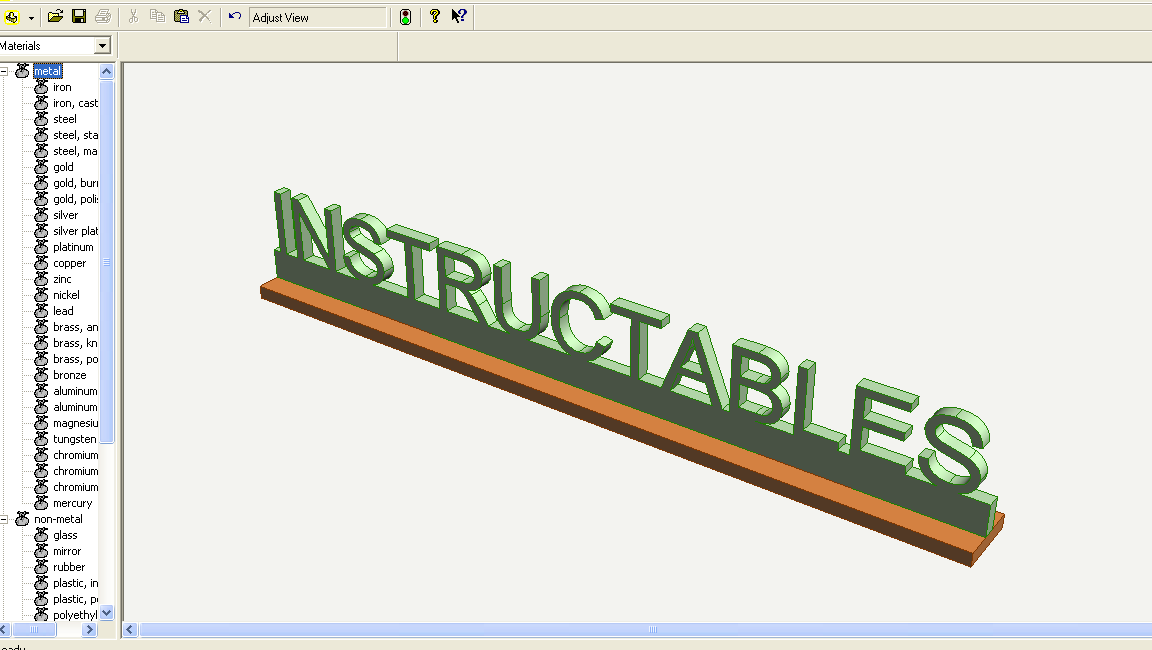This screenshot has width=1152, height=650.
Task: Select the tungsten material
Action: [74, 439]
